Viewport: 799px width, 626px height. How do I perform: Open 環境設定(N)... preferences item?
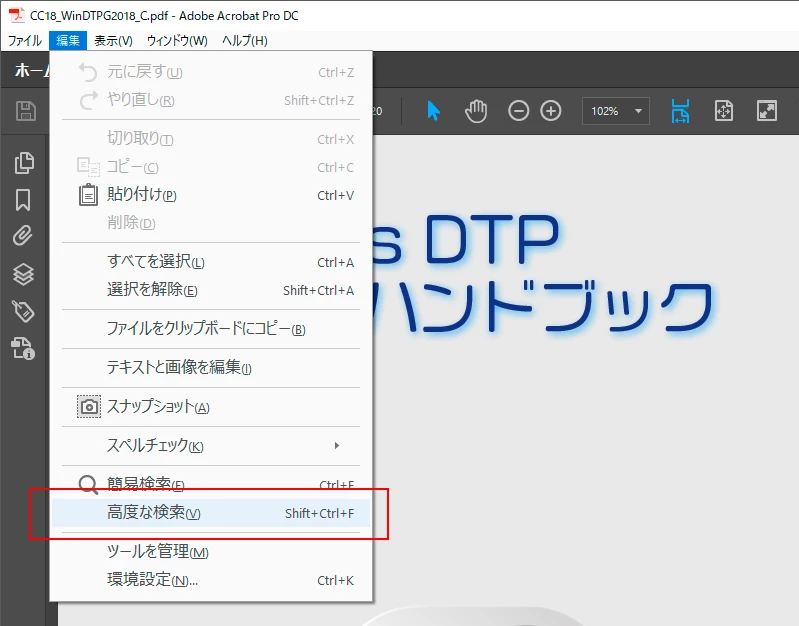(211, 580)
